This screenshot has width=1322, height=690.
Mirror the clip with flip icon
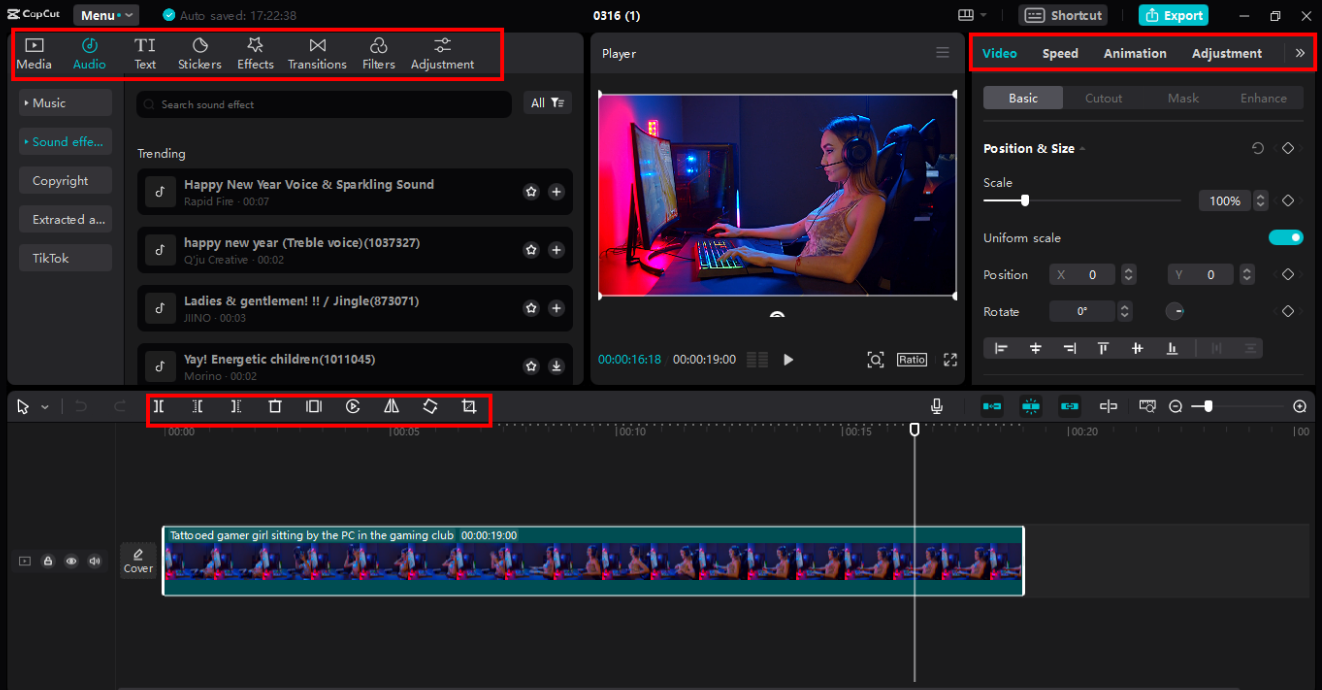[392, 406]
